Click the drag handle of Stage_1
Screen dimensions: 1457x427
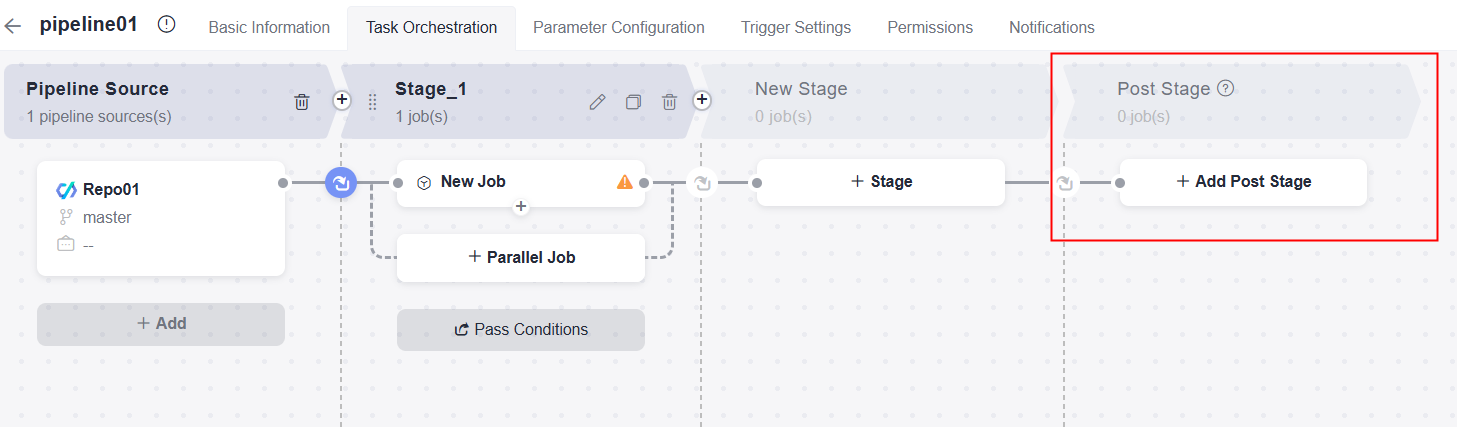tap(373, 101)
